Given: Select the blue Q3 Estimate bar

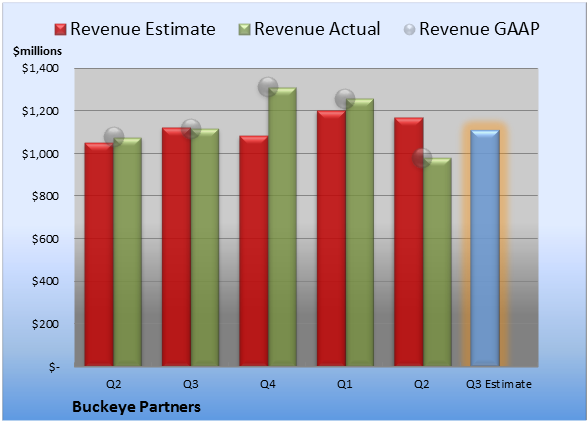Looking at the screenshot, I should click(x=485, y=248).
